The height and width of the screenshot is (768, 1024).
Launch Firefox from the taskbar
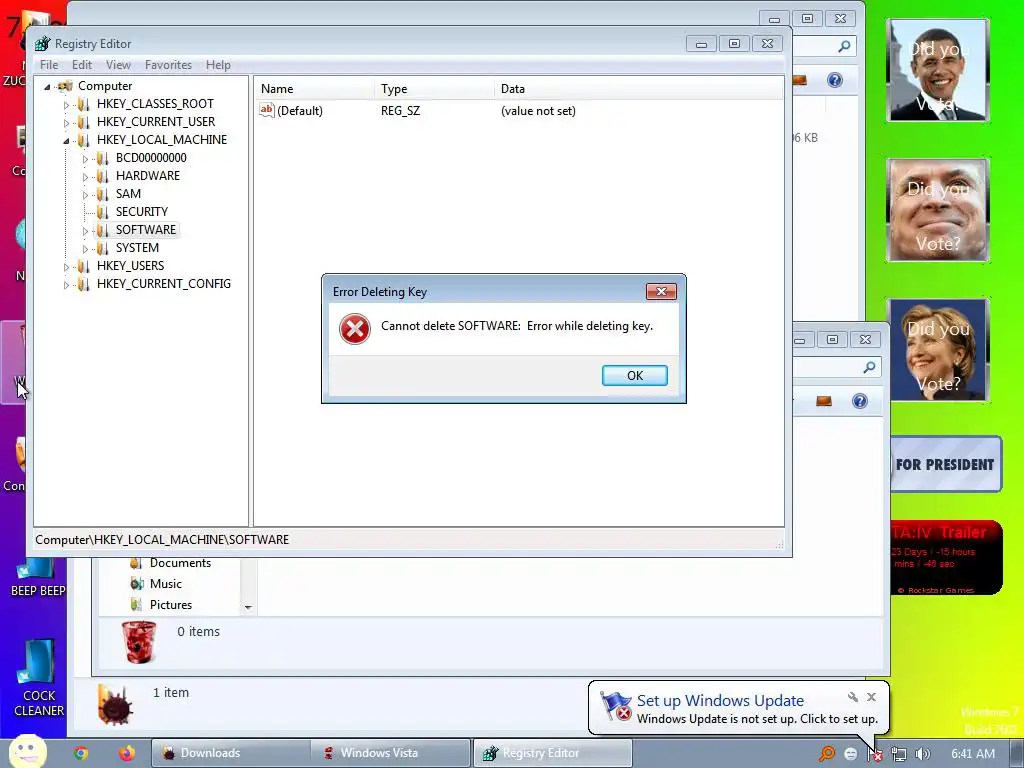tap(127, 753)
